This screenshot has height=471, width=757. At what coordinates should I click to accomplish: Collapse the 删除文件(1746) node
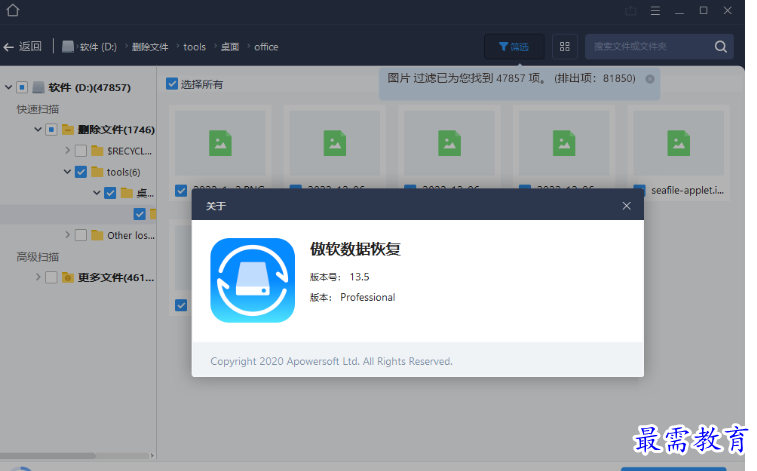[38, 129]
